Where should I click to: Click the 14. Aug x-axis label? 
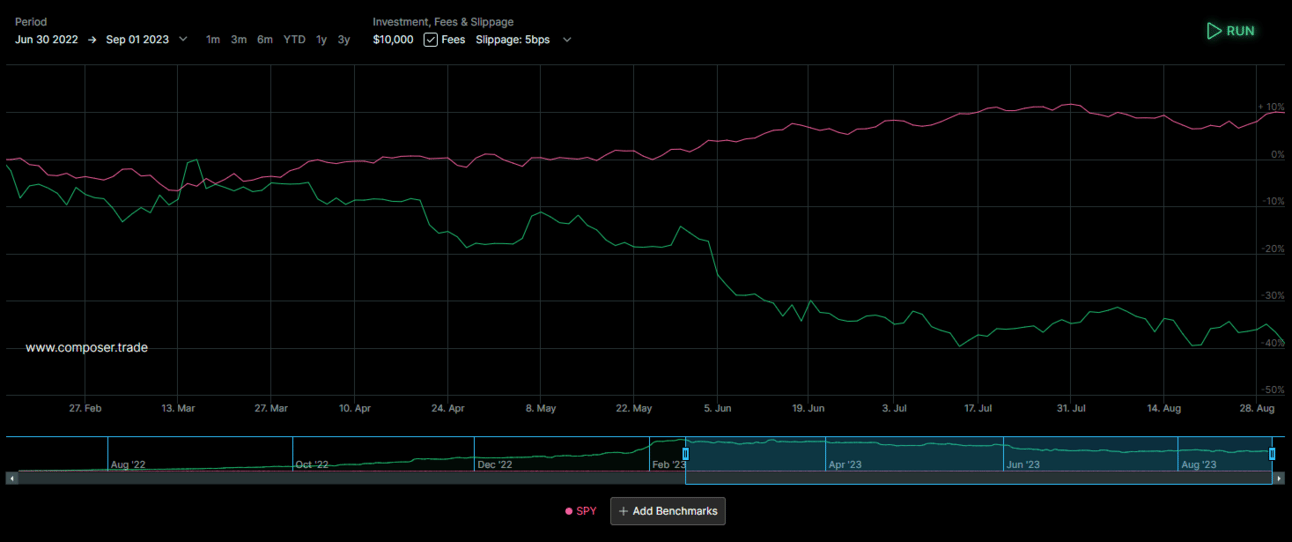point(1163,408)
